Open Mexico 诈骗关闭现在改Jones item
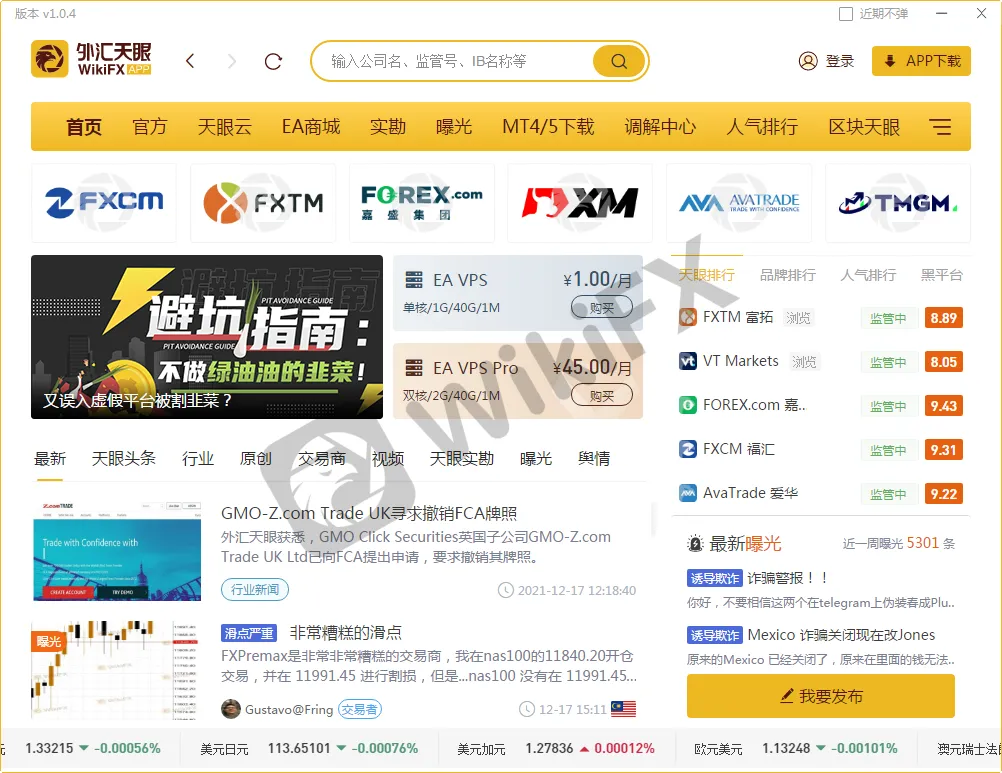The width and height of the screenshot is (1002, 773). [x=841, y=635]
